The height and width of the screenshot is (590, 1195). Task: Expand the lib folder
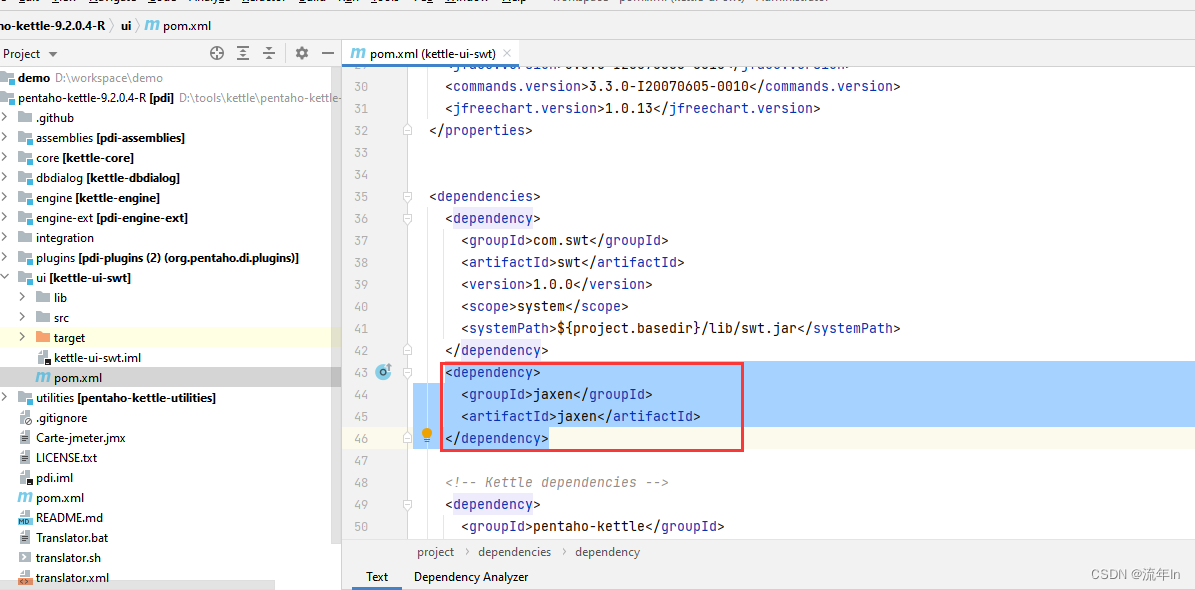click(22, 297)
